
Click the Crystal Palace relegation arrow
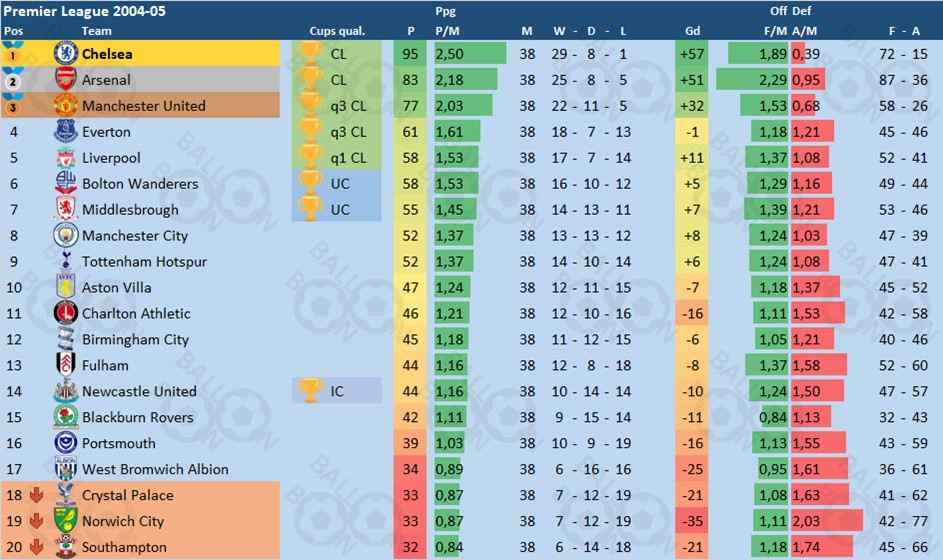point(37,495)
